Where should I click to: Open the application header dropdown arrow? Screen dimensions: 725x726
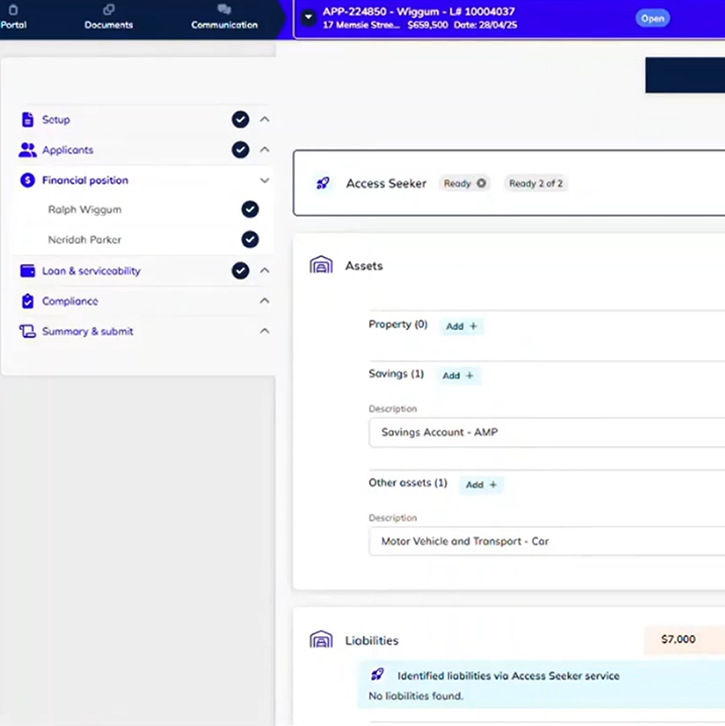[309, 17]
